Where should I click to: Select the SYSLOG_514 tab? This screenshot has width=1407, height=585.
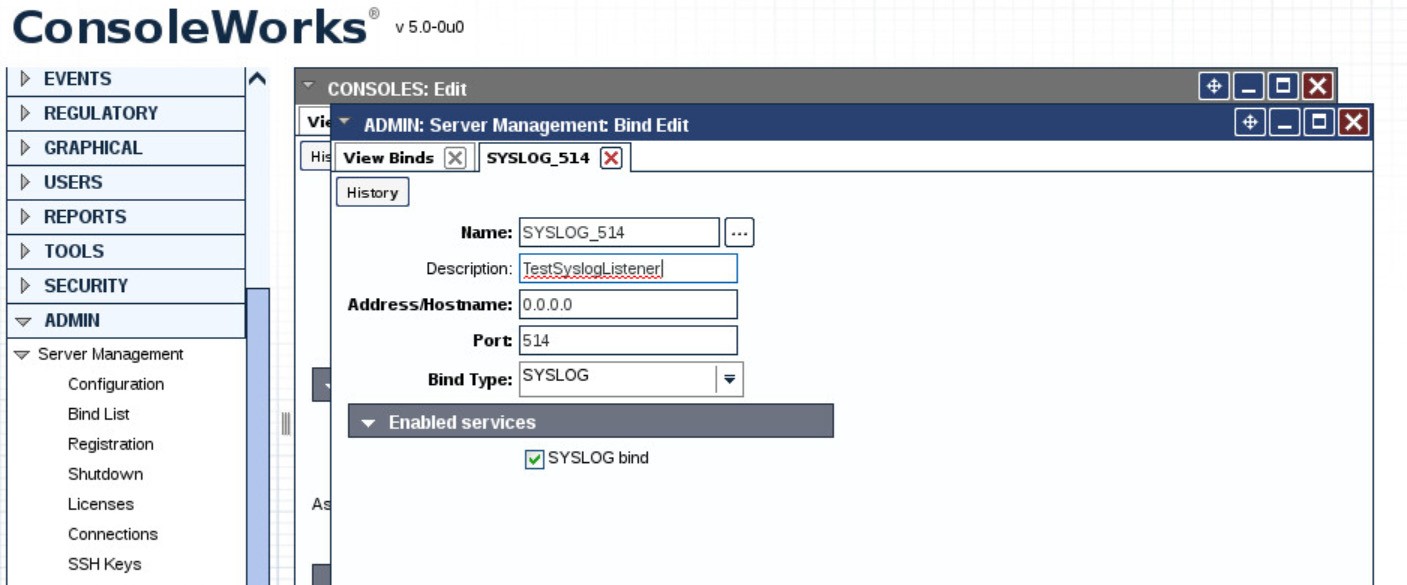pyautogui.click(x=538, y=158)
